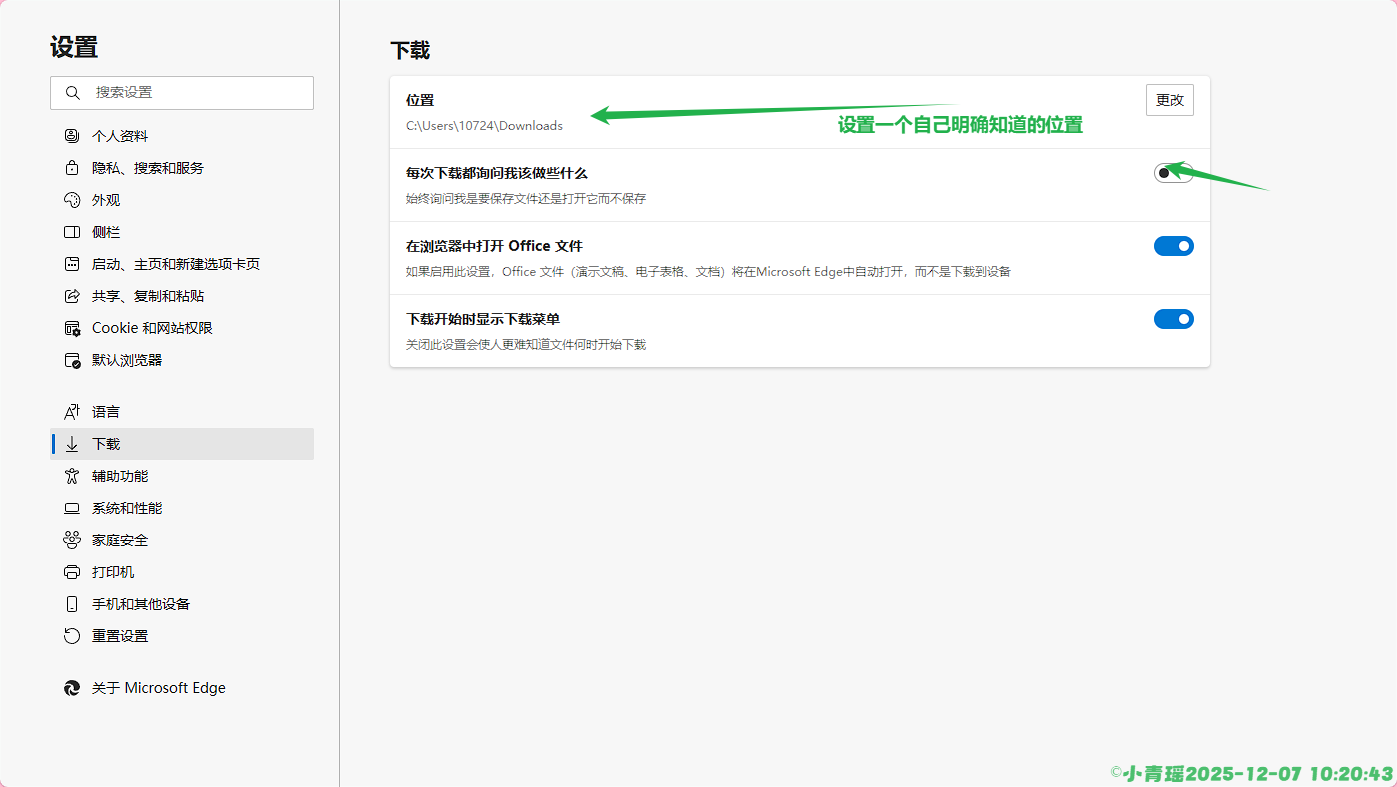Click description 关闭此设置会使人更难知道文件何时开始下载
The height and width of the screenshot is (787, 1397).
click(x=526, y=345)
